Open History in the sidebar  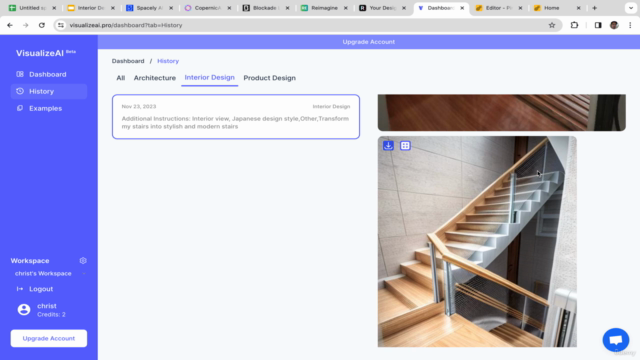click(49, 91)
